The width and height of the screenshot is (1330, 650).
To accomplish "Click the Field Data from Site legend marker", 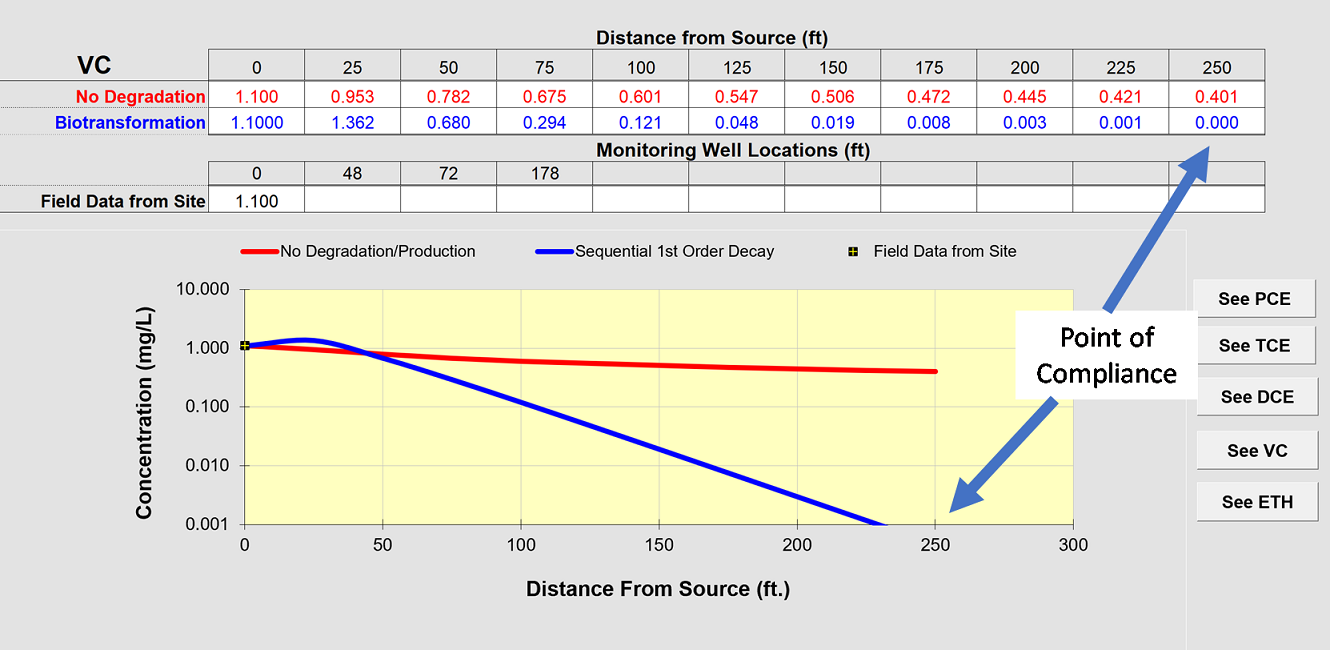I will point(853,252).
